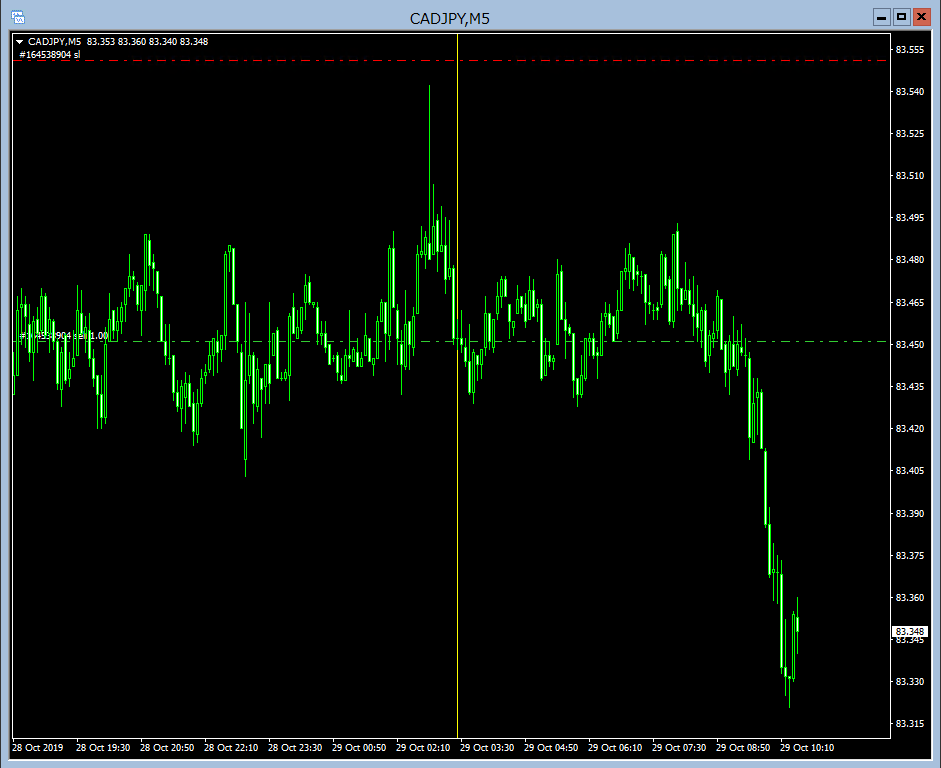Click the 83.525 price scale label

(910, 134)
